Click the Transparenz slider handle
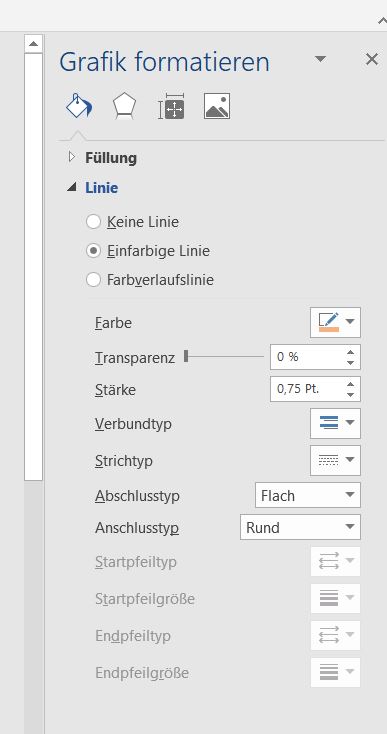Screen dimensions: 387x734 pyautogui.click(x=186, y=357)
